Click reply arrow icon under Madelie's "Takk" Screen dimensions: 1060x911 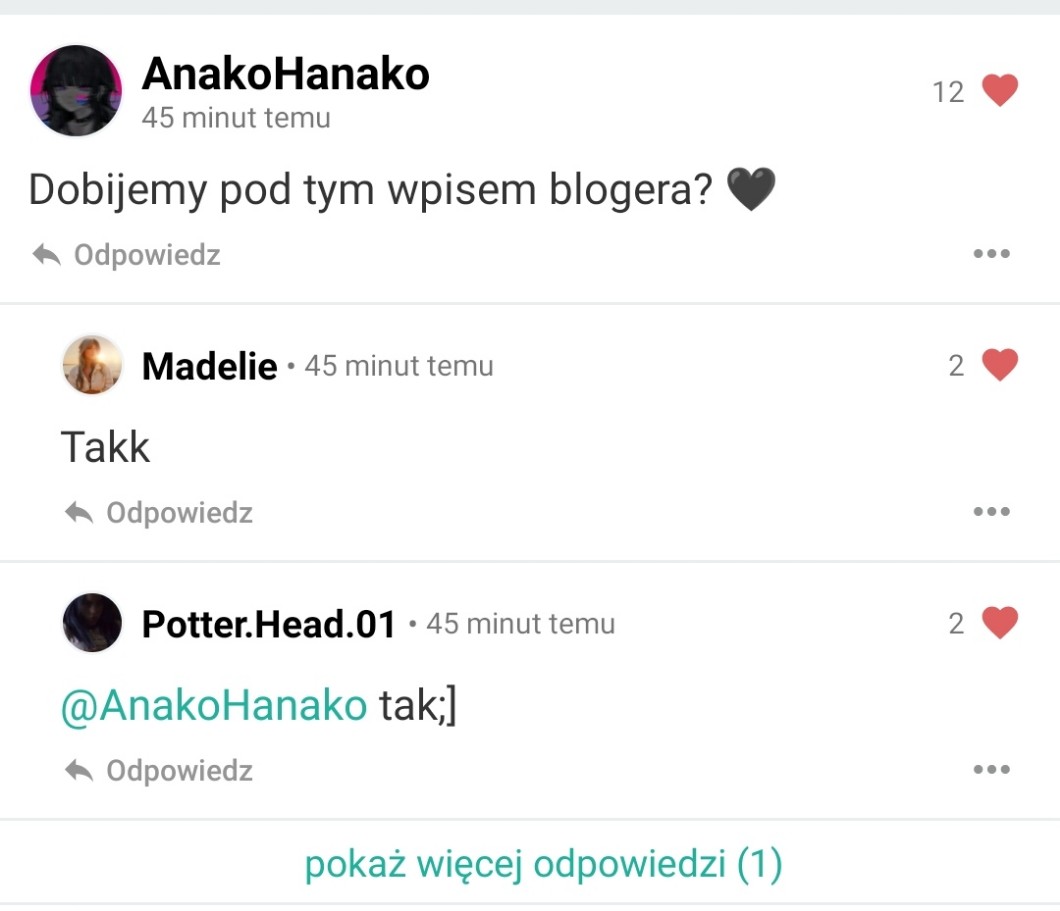pyautogui.click(x=79, y=512)
